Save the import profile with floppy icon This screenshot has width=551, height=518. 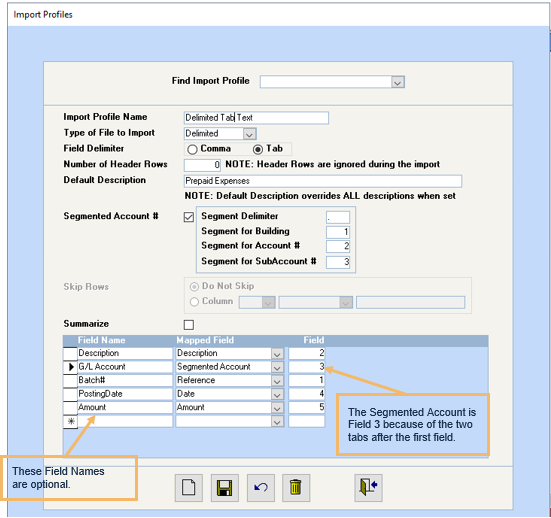tap(225, 487)
